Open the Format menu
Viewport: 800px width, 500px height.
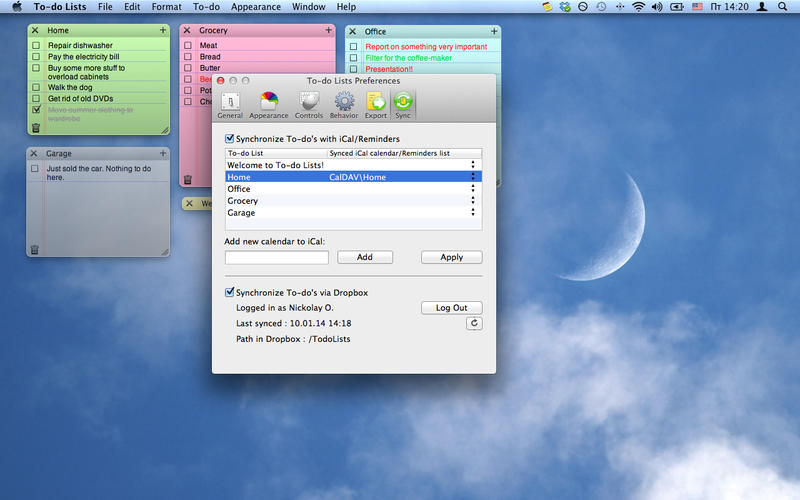pos(166,7)
